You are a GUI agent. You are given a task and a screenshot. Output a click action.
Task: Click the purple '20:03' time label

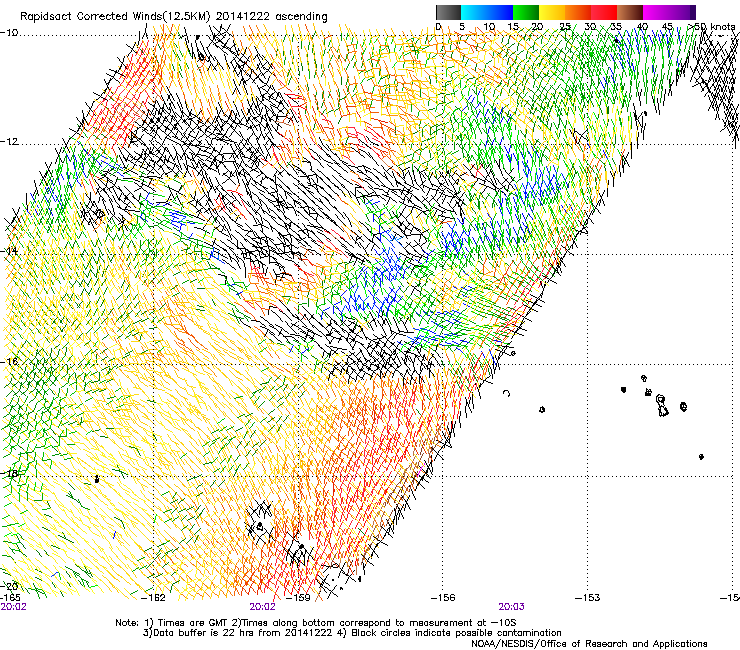click(512, 607)
